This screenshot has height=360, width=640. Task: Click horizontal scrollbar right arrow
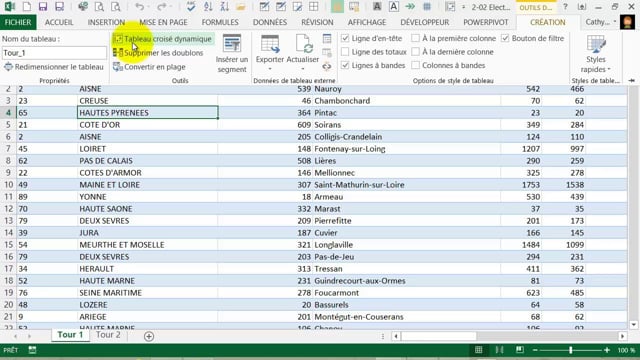[x=622, y=336]
